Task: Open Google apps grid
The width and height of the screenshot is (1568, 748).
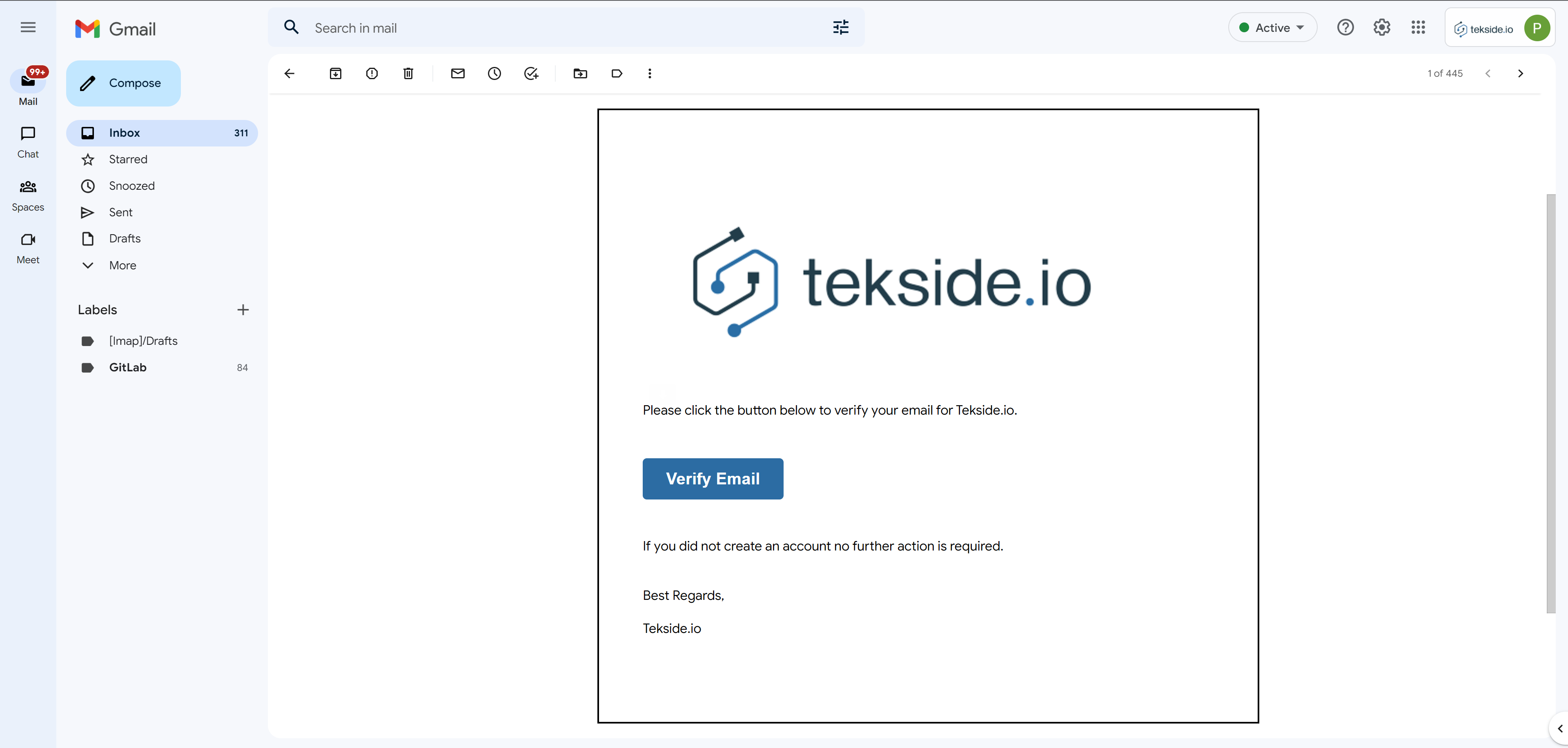Action: pyautogui.click(x=1418, y=27)
